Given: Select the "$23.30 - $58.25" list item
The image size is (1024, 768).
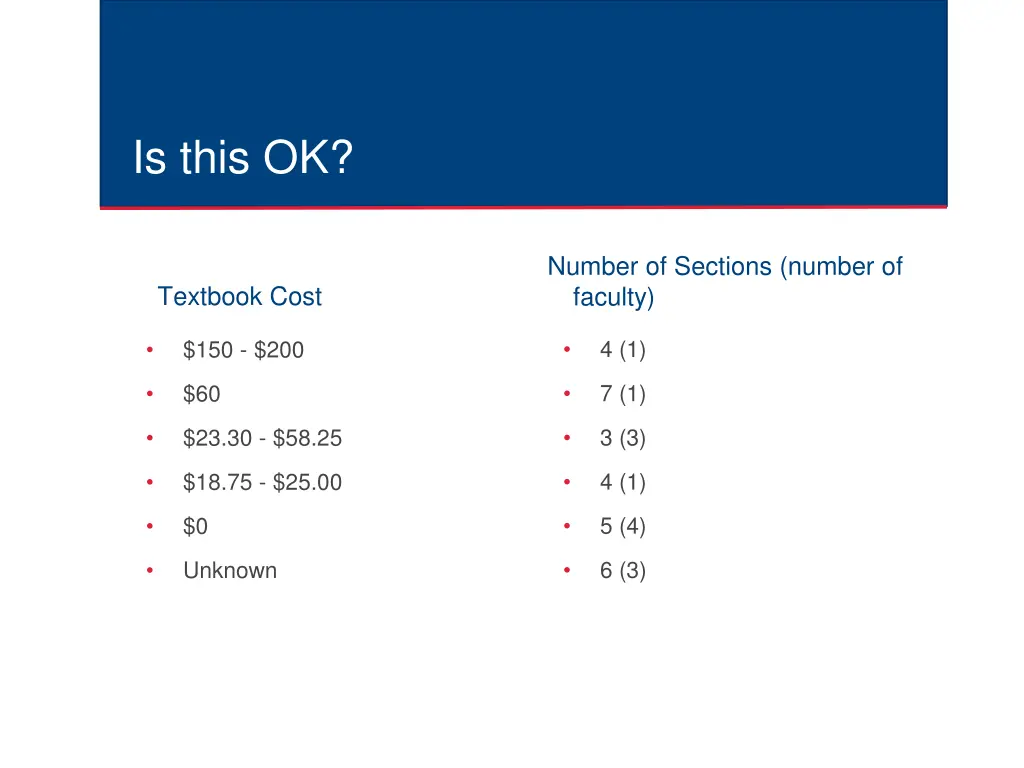Looking at the screenshot, I should tap(262, 438).
